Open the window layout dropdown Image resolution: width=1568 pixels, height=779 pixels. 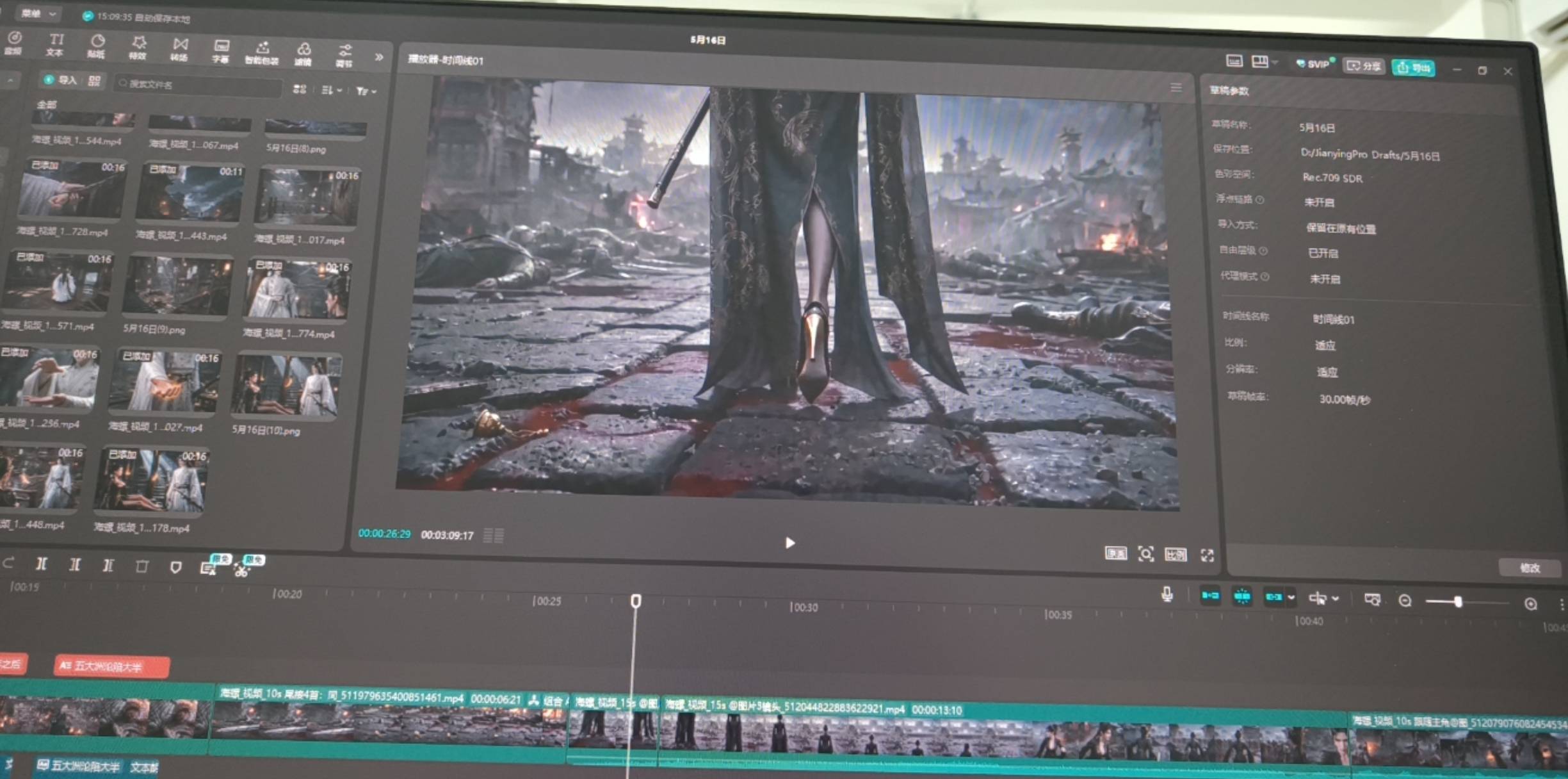pos(1264,61)
